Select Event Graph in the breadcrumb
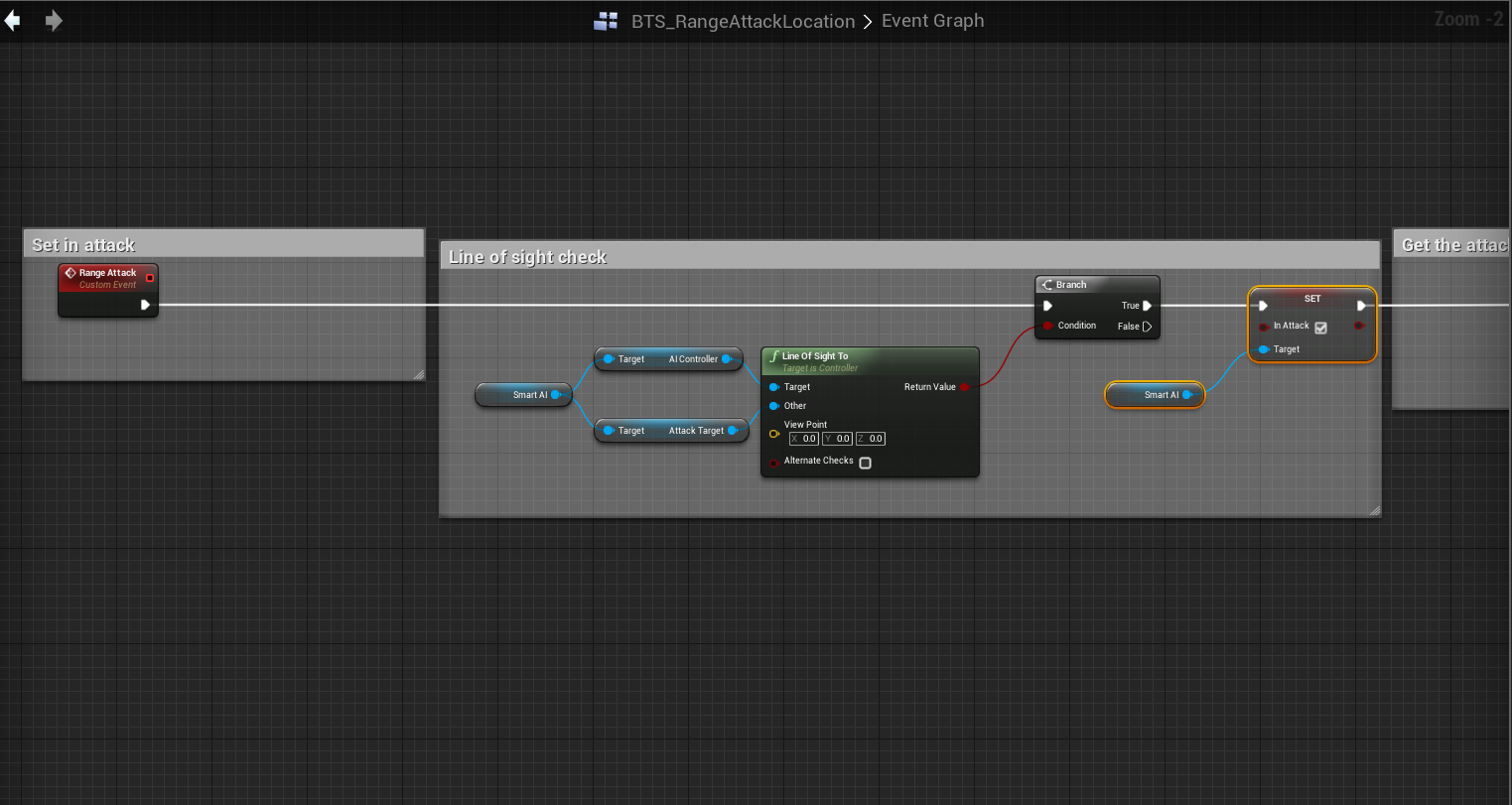 932,21
